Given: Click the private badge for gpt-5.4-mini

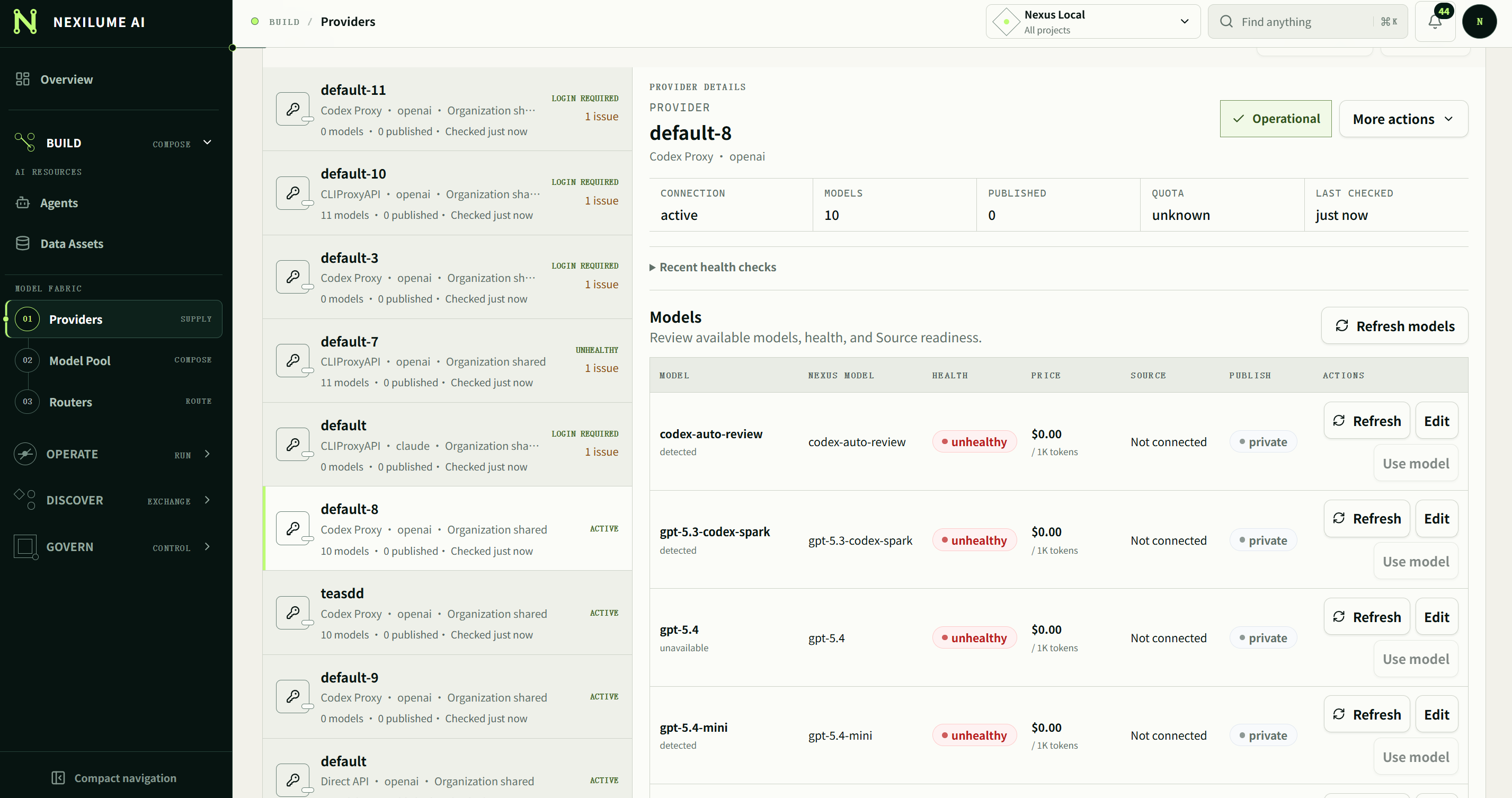Looking at the screenshot, I should click(1263, 735).
